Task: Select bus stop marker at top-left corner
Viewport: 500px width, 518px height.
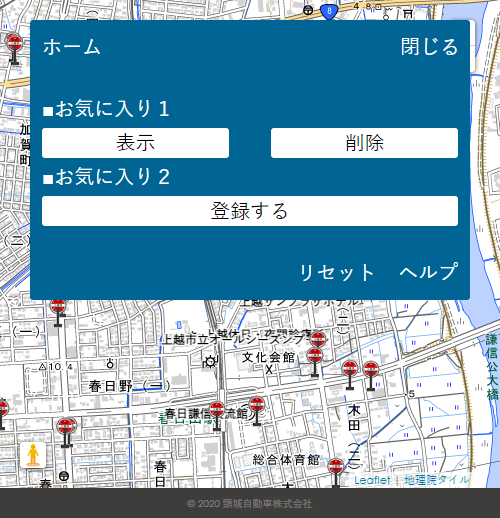Action: tap(14, 49)
